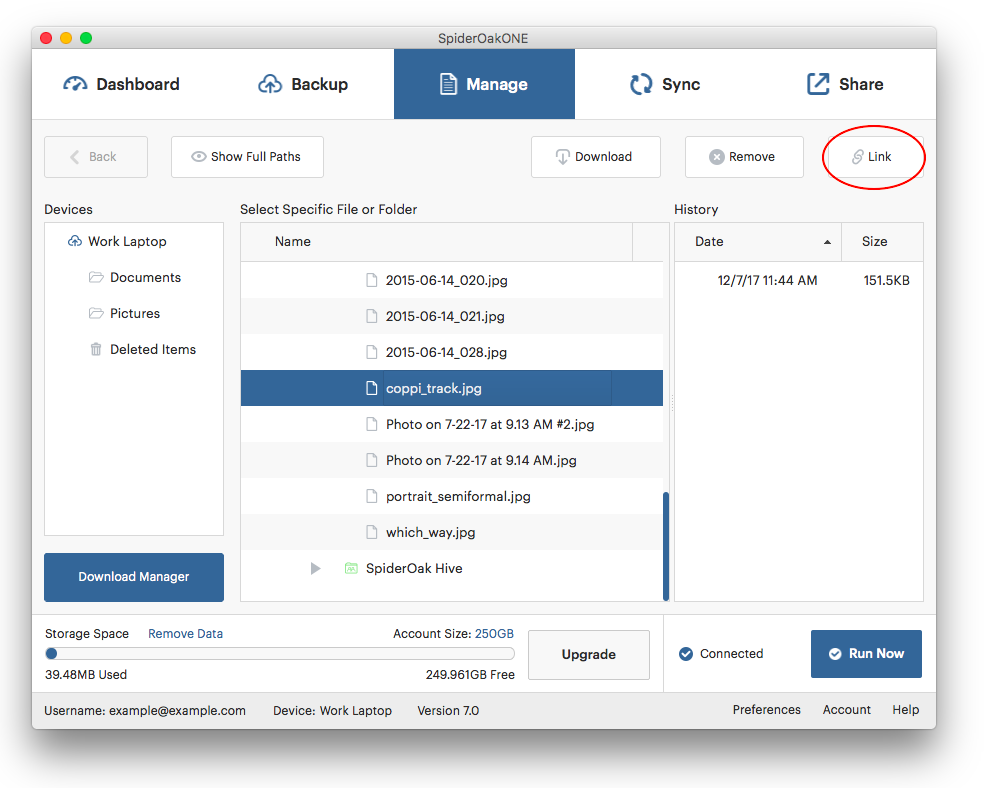This screenshot has height=788, width=1002.
Task: Click the 151.5KB size value
Action: tap(886, 280)
